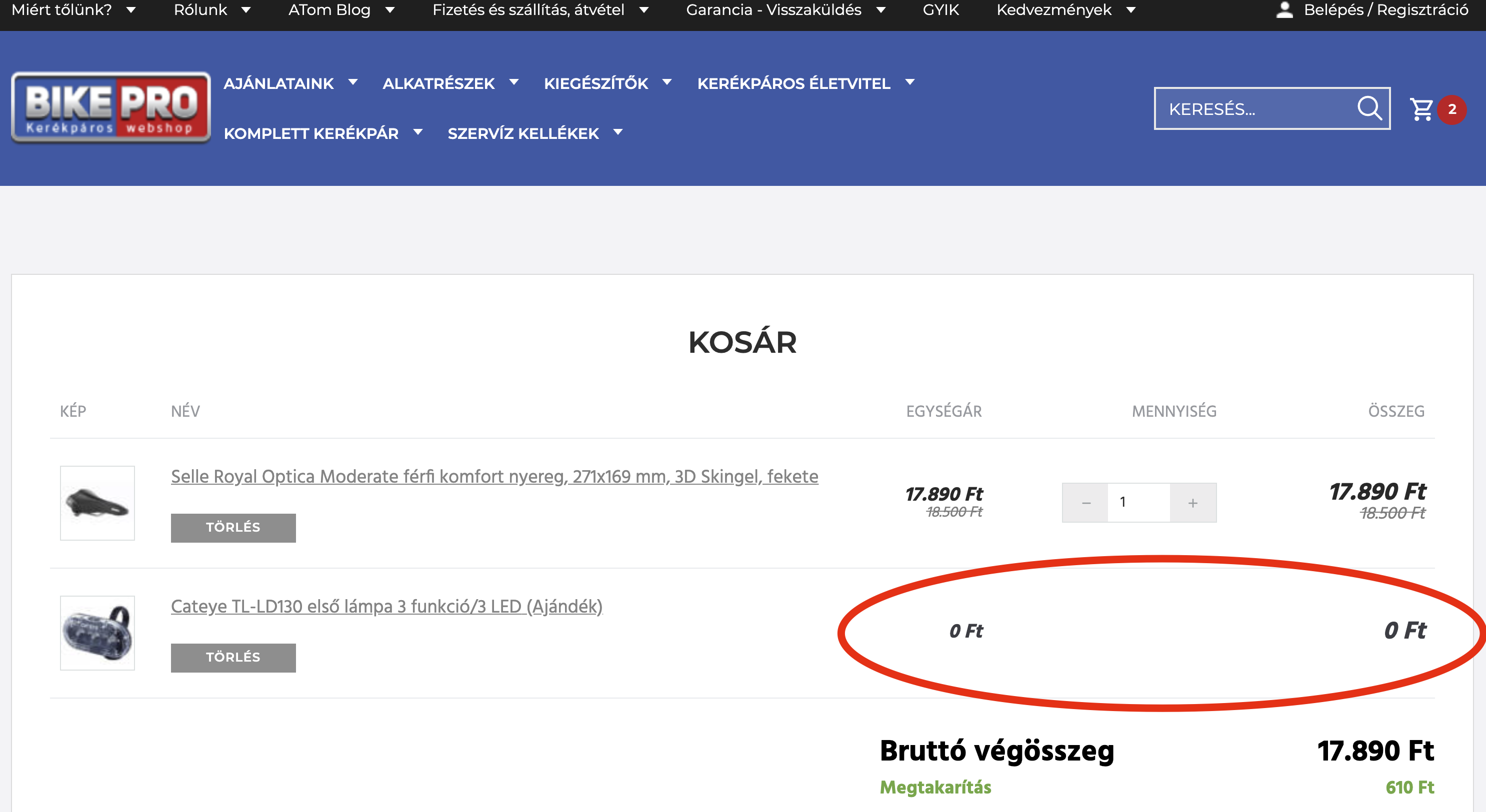Click the 610 Ft savings value
The height and width of the screenshot is (812, 1486).
coord(1409,787)
